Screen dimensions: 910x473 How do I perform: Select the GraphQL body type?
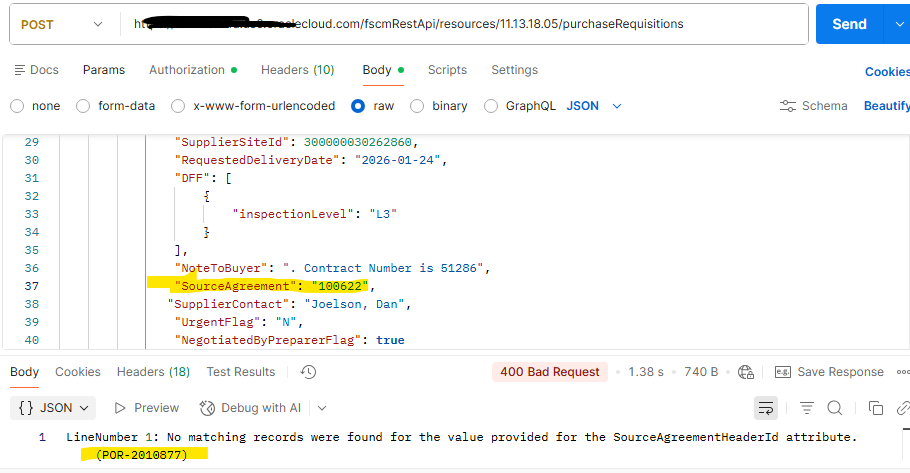click(x=491, y=106)
